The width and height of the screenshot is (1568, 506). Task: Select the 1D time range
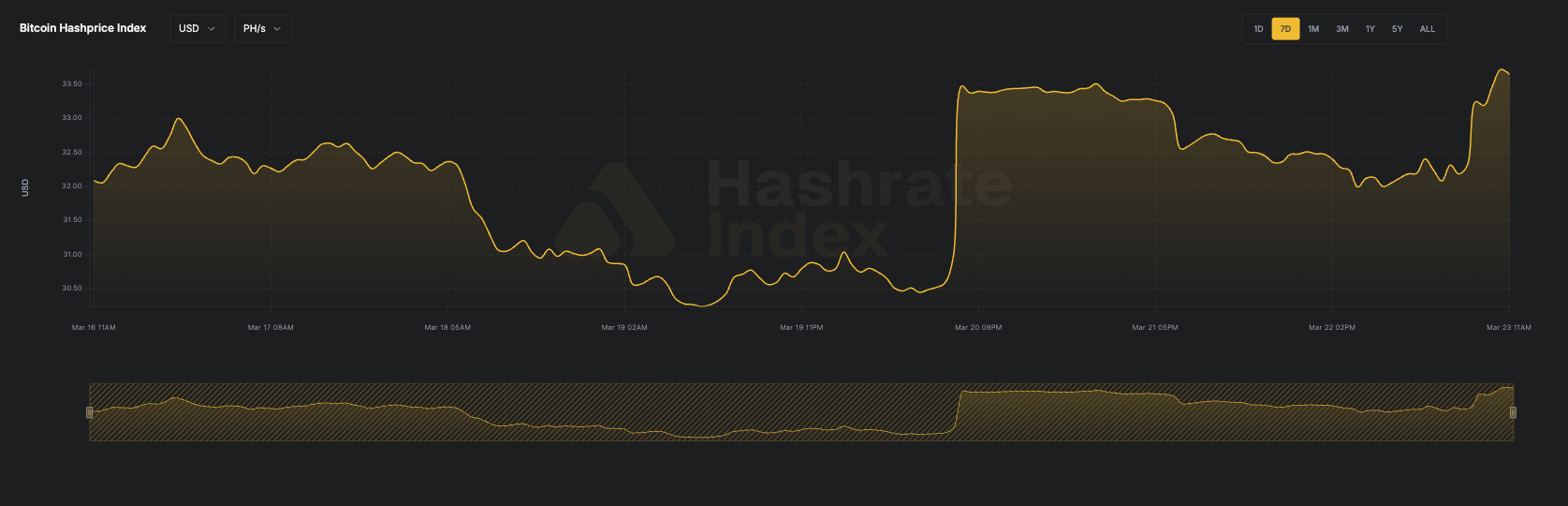point(1258,29)
